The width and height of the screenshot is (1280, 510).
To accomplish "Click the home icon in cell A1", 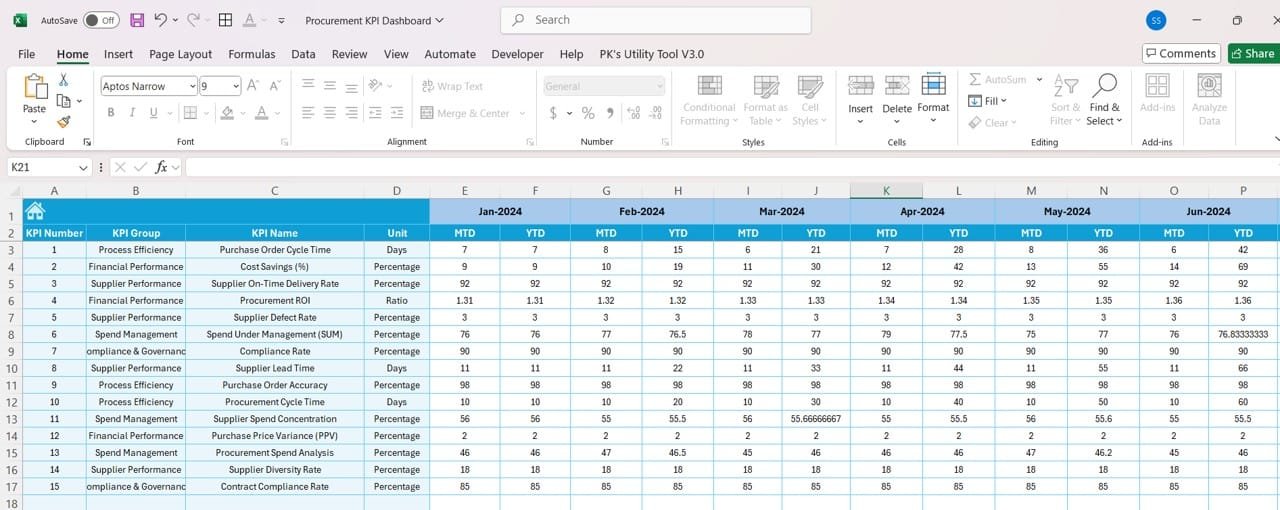I will point(35,210).
